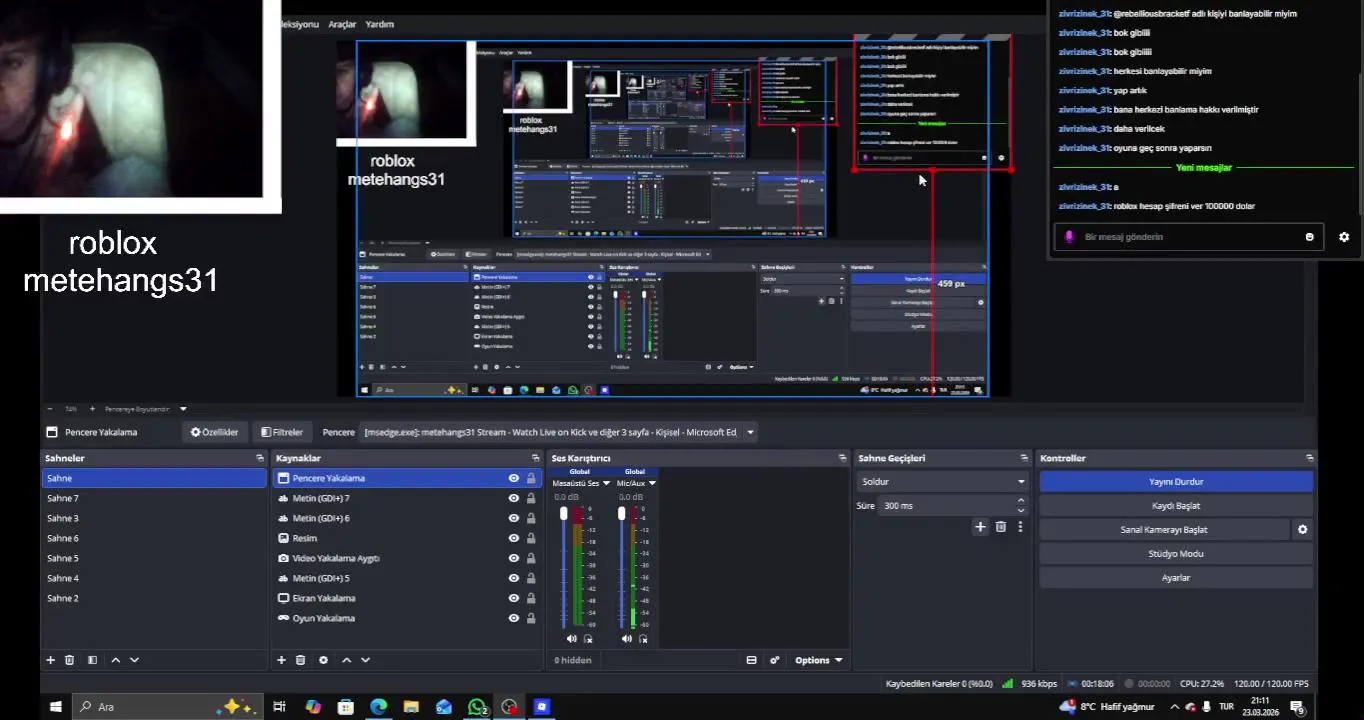Move scene down arrow in Sahneler toolbar
The height and width of the screenshot is (720, 1364).
(x=134, y=660)
